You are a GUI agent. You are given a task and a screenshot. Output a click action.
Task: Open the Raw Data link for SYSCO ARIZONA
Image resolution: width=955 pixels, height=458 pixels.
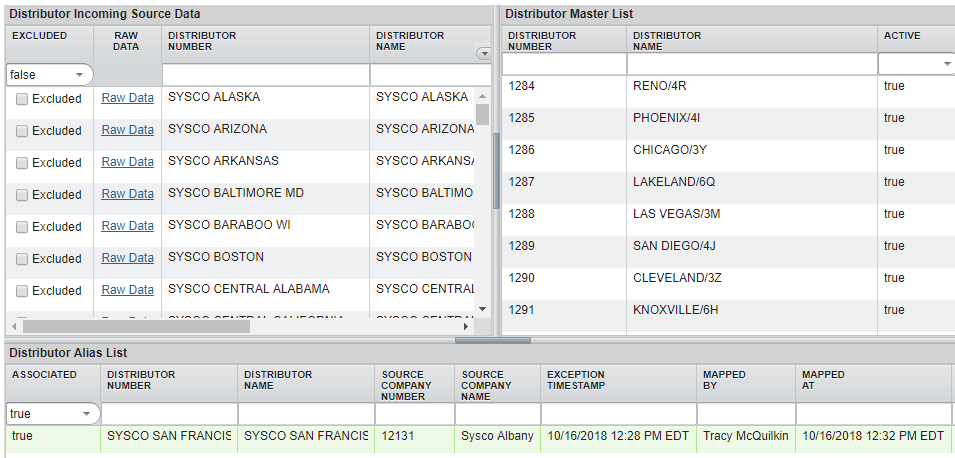click(x=128, y=130)
